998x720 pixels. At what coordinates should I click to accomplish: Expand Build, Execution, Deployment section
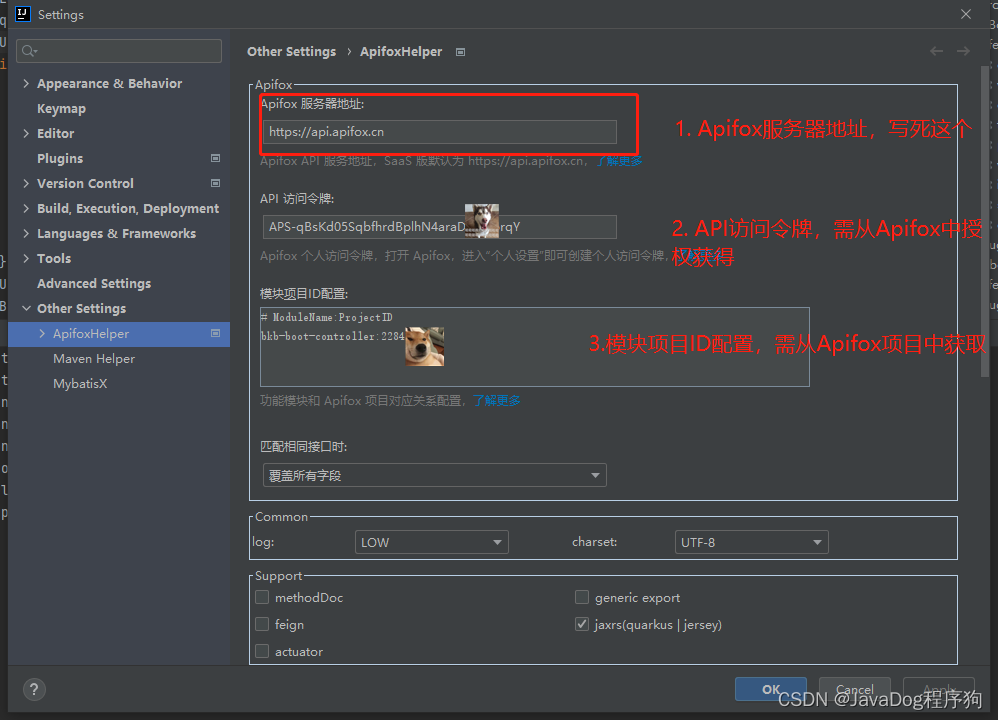[26, 208]
